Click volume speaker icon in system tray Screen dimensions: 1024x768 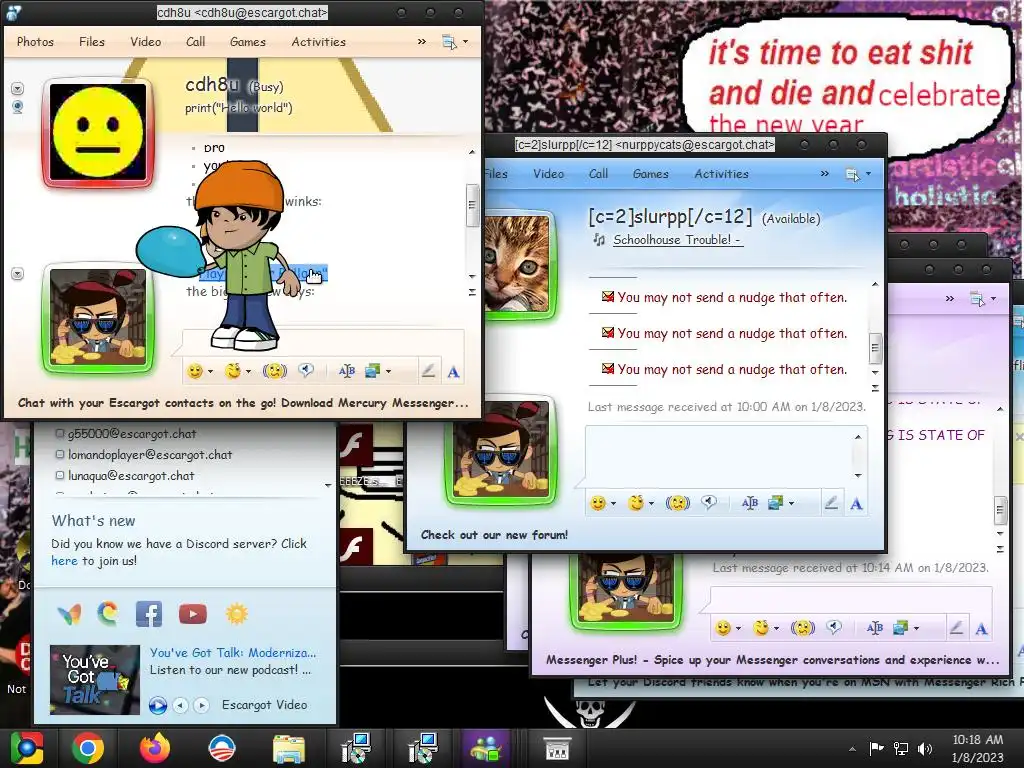tap(925, 748)
